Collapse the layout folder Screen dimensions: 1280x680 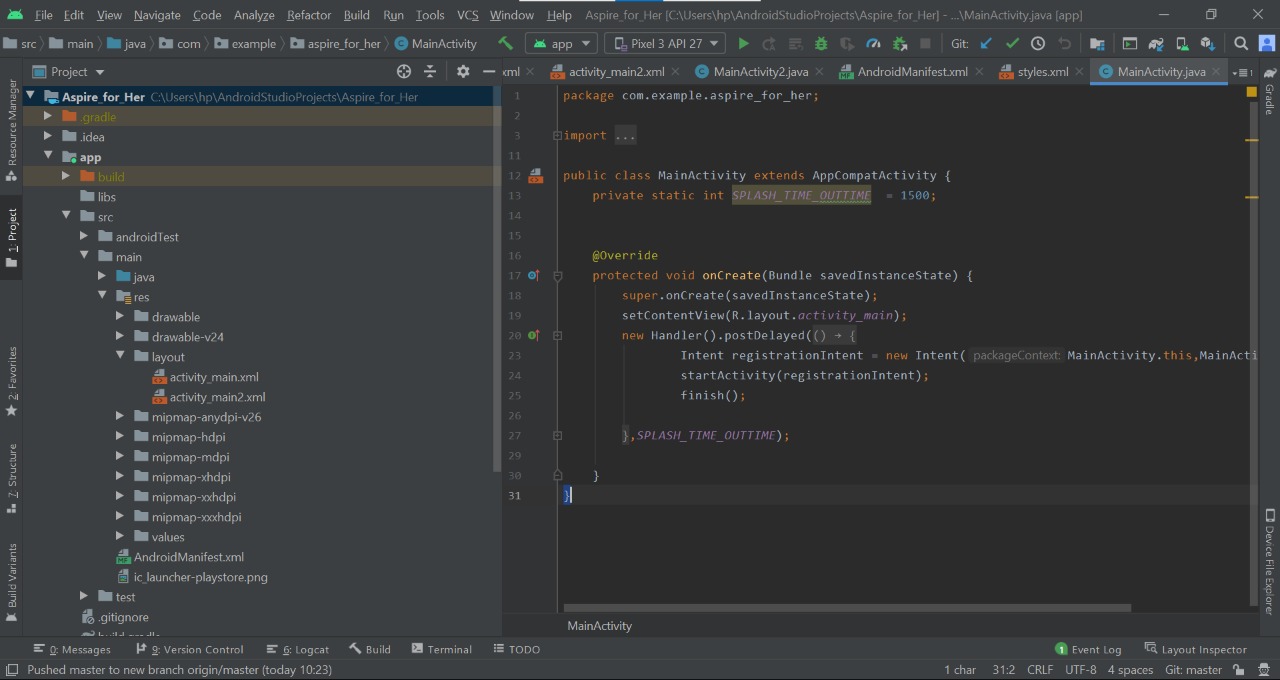coord(120,357)
